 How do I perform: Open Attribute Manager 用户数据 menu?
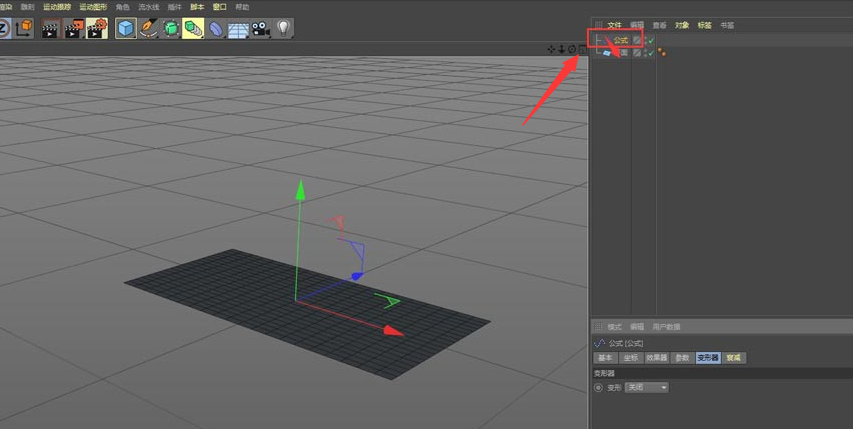(666, 327)
